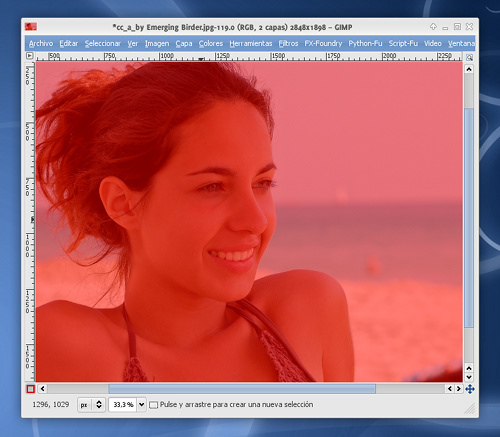Open the FX-Foundry menu
The image size is (500, 437).
point(323,44)
